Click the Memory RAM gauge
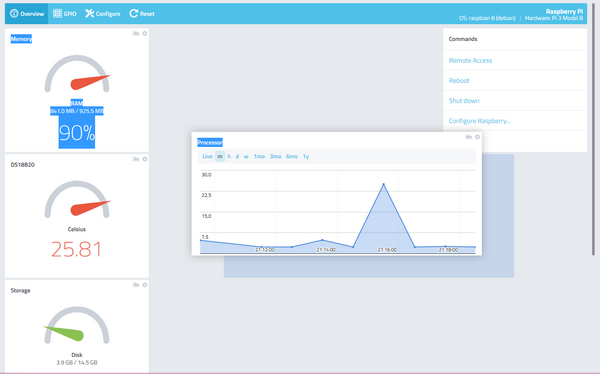Image resolution: width=600 pixels, height=374 pixels. tap(77, 74)
